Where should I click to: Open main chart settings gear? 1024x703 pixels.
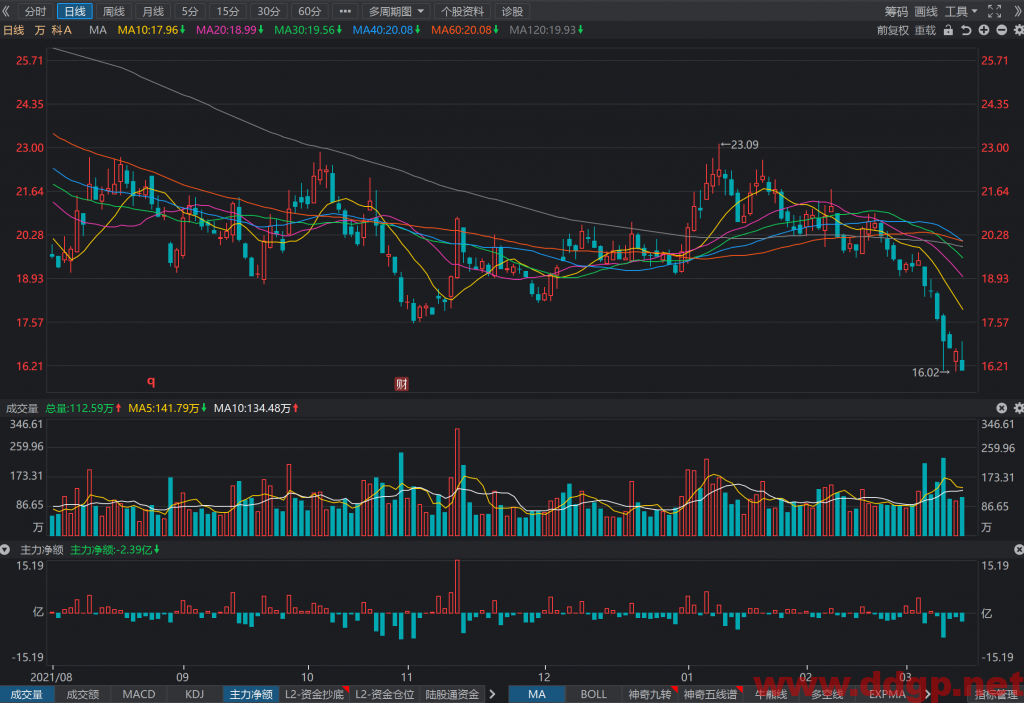tap(1018, 30)
